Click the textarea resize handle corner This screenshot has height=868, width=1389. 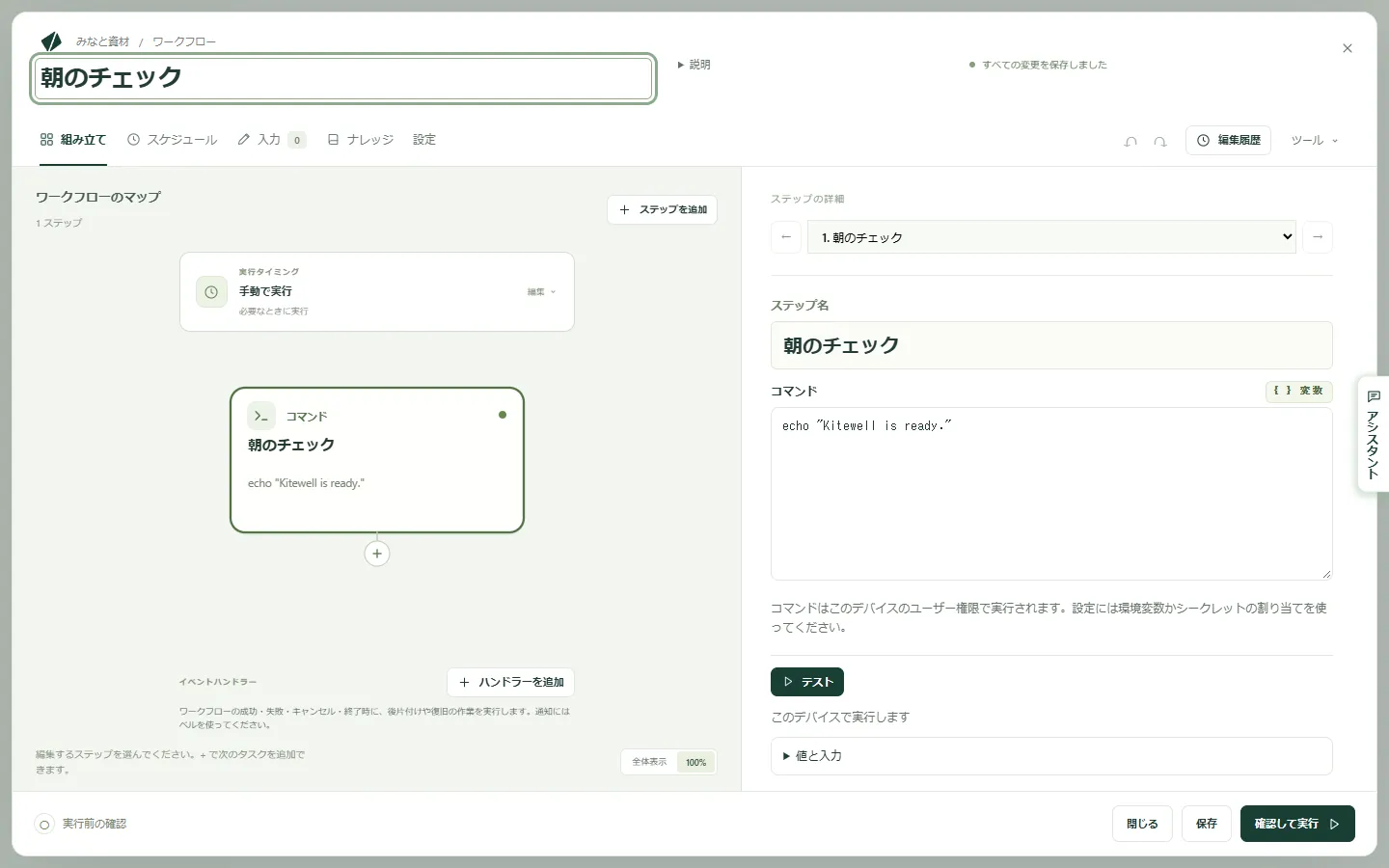(1326, 574)
